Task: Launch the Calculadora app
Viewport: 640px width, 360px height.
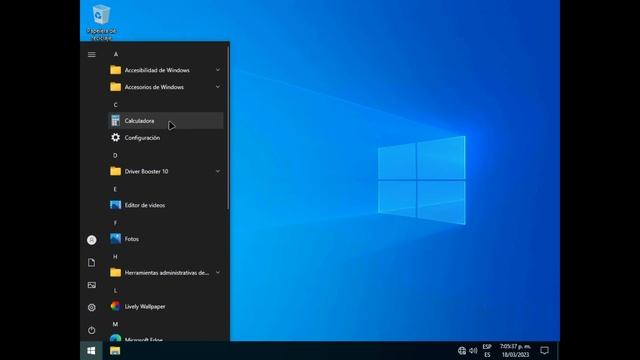Action: click(x=165, y=121)
